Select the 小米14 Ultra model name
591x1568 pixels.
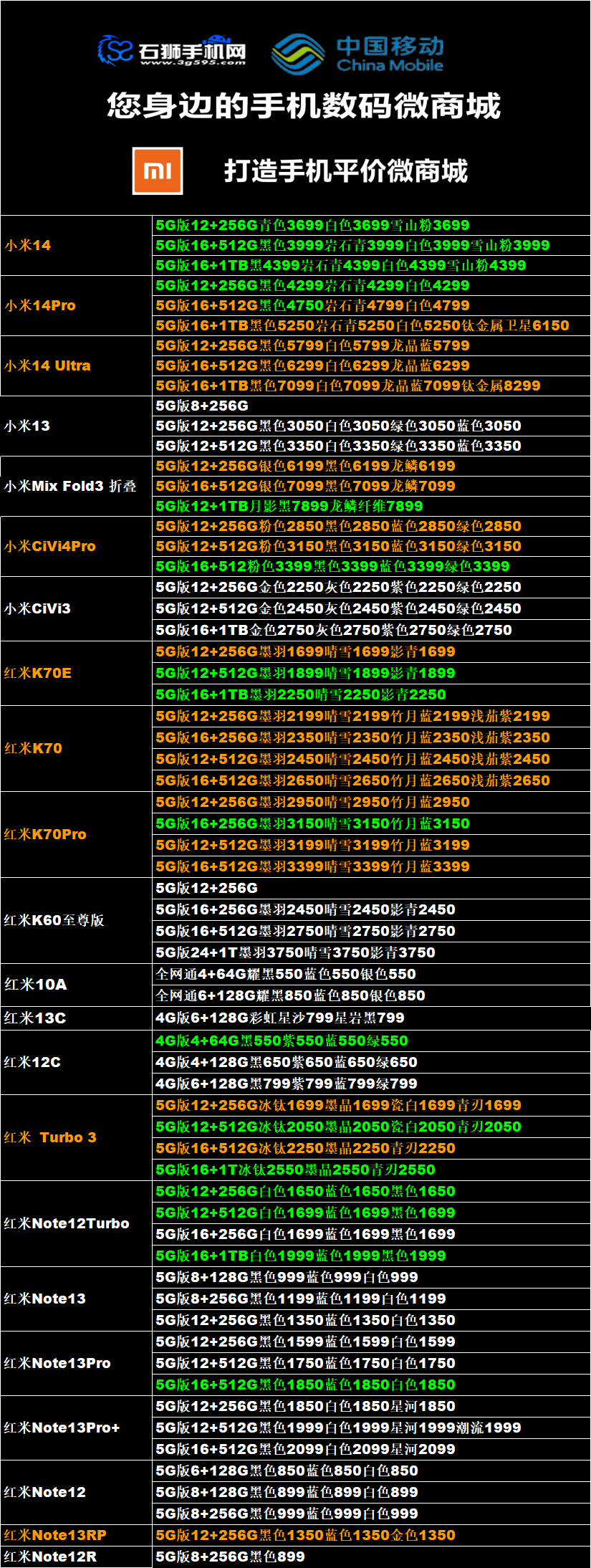[47, 365]
